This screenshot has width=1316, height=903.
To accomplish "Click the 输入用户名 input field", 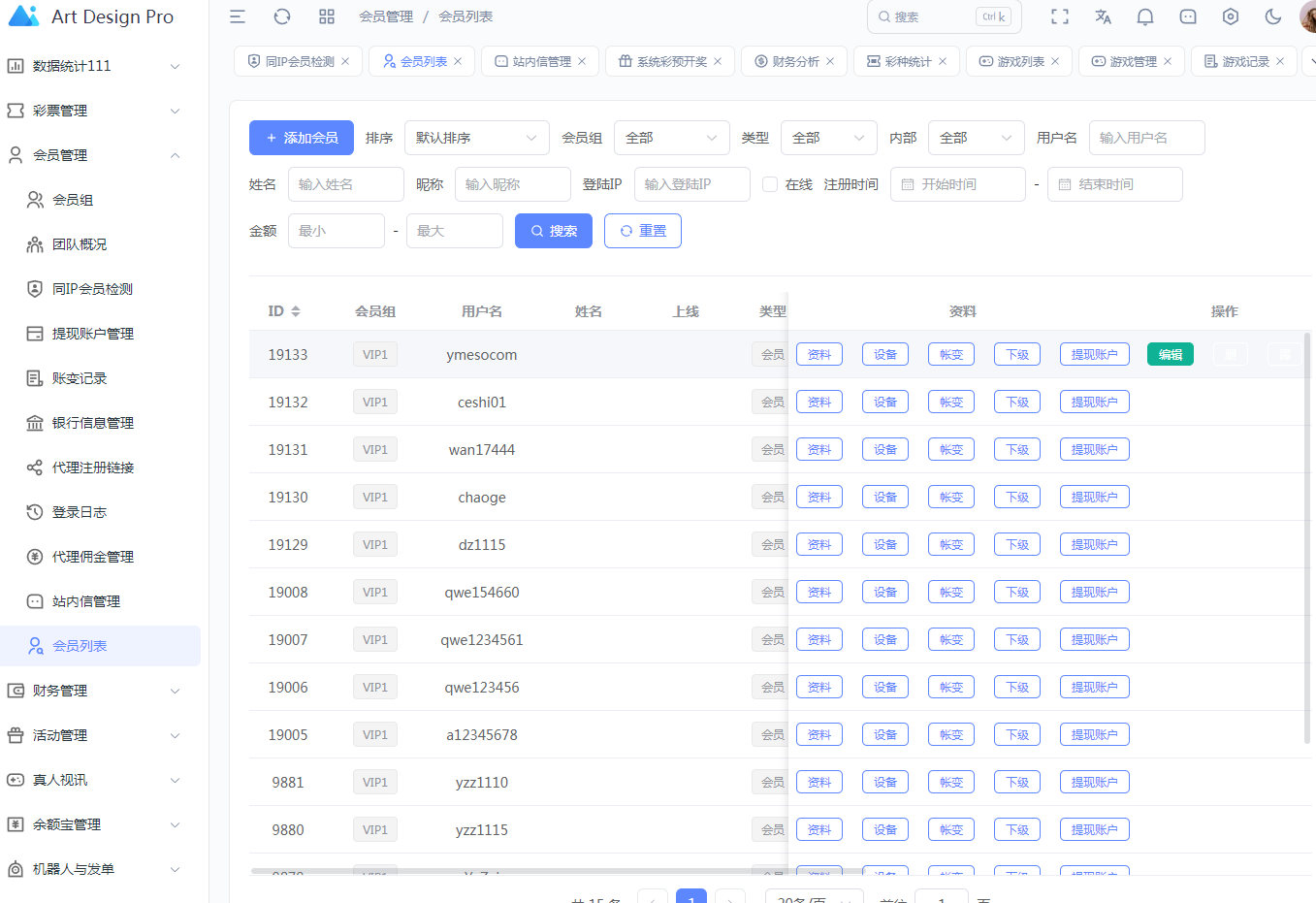I will (1146, 138).
